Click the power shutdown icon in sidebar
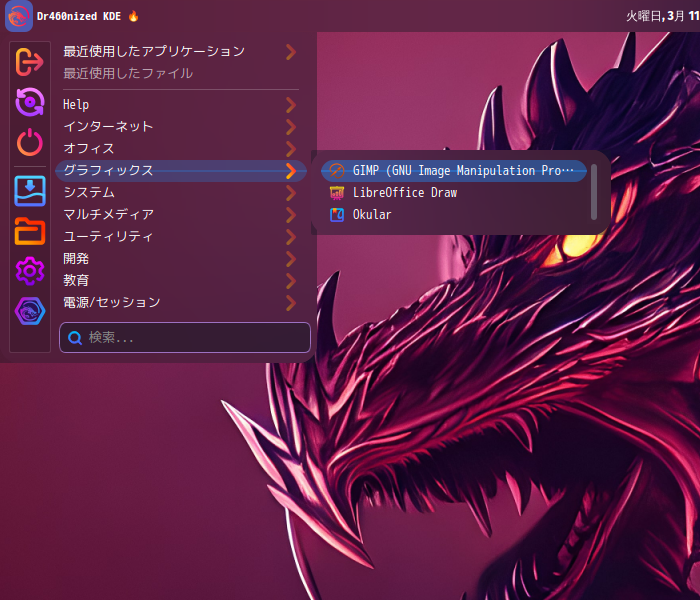 pos(29,142)
